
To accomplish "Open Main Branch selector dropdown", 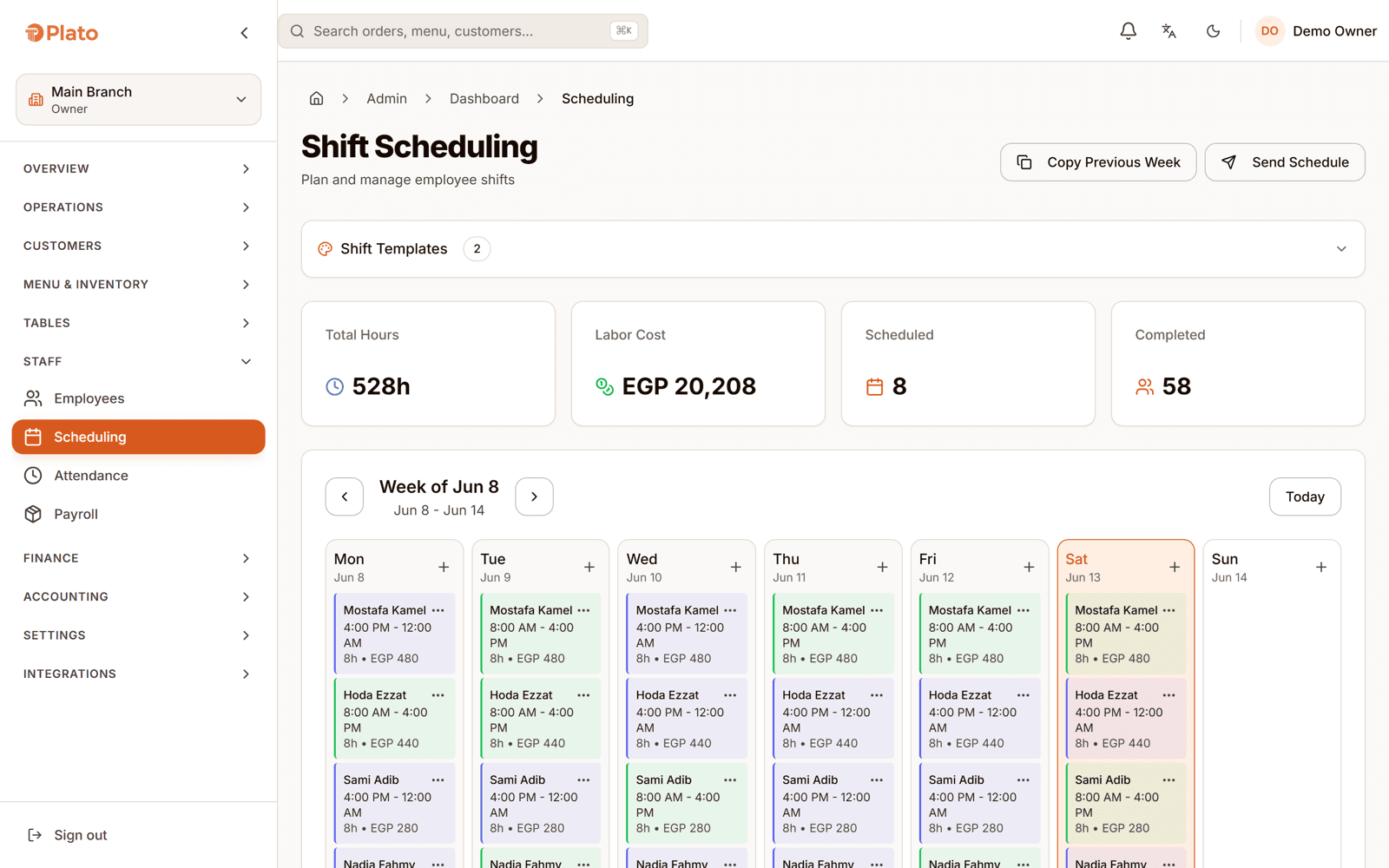I will [139, 100].
